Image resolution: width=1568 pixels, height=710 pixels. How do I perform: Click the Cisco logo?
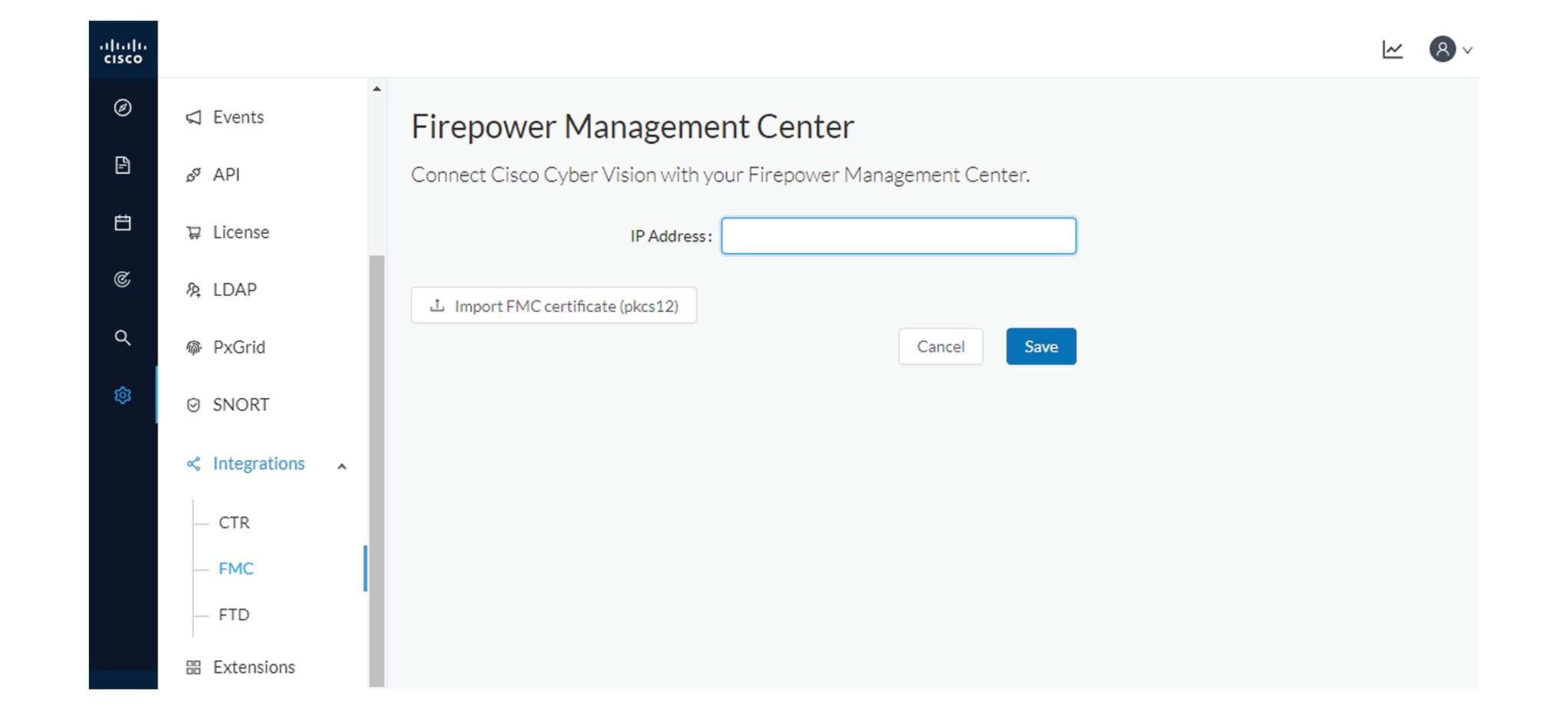point(123,49)
